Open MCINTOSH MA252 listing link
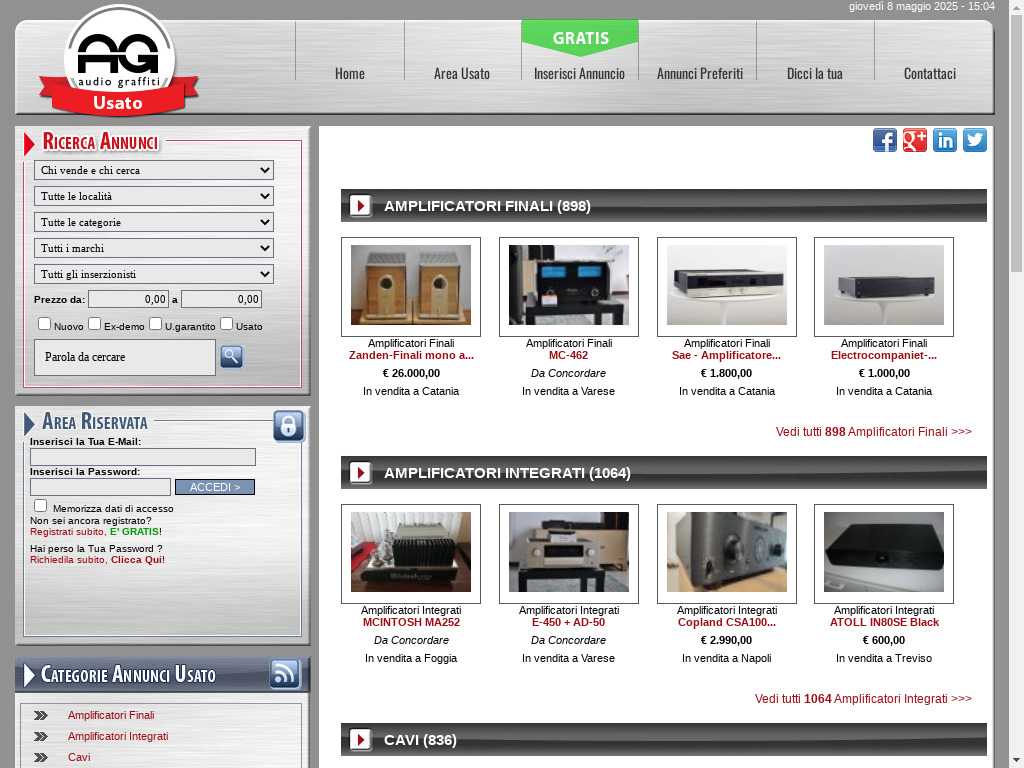Screen dimensions: 1024x768 (411, 622)
